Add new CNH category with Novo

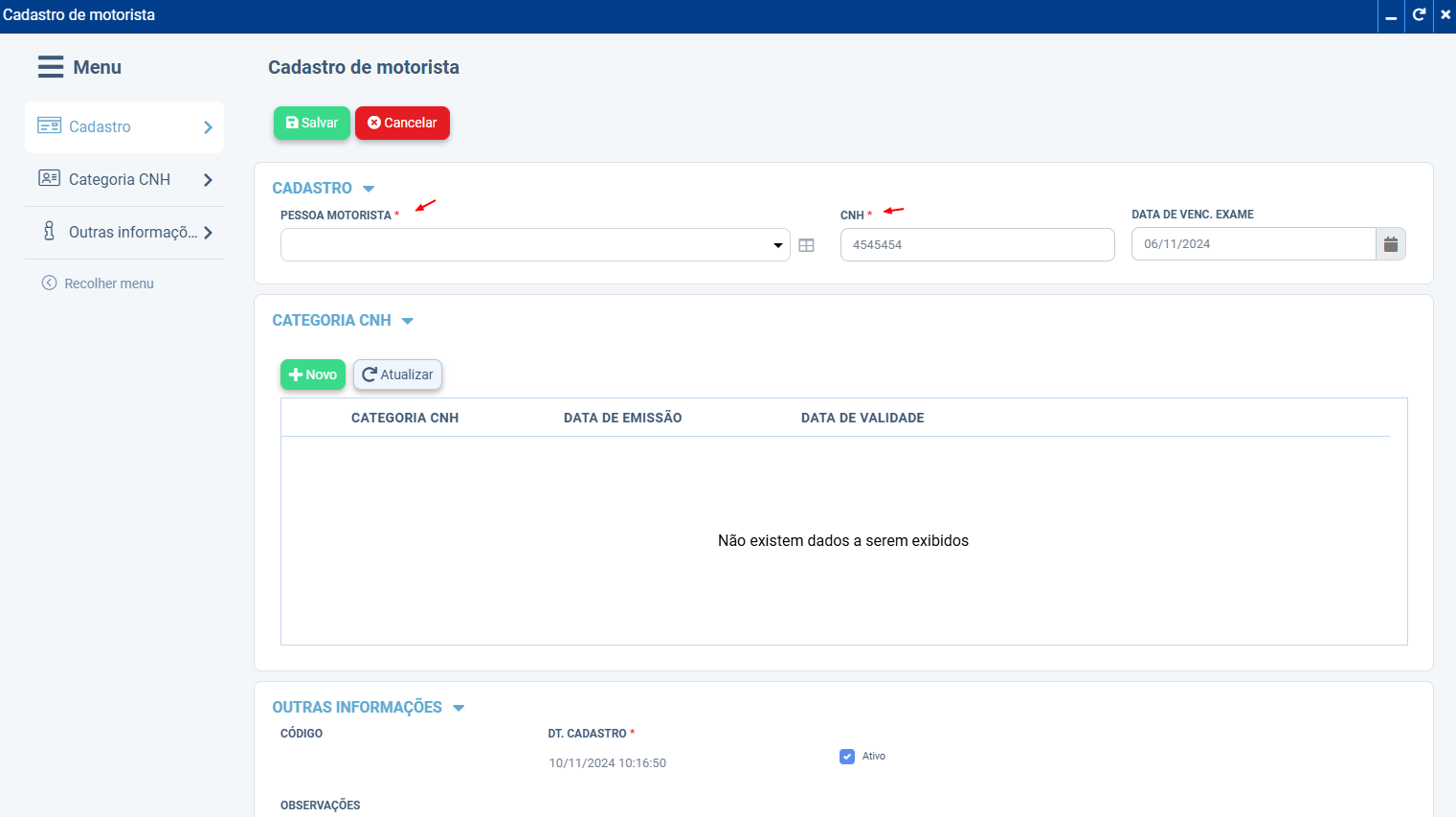pos(313,374)
